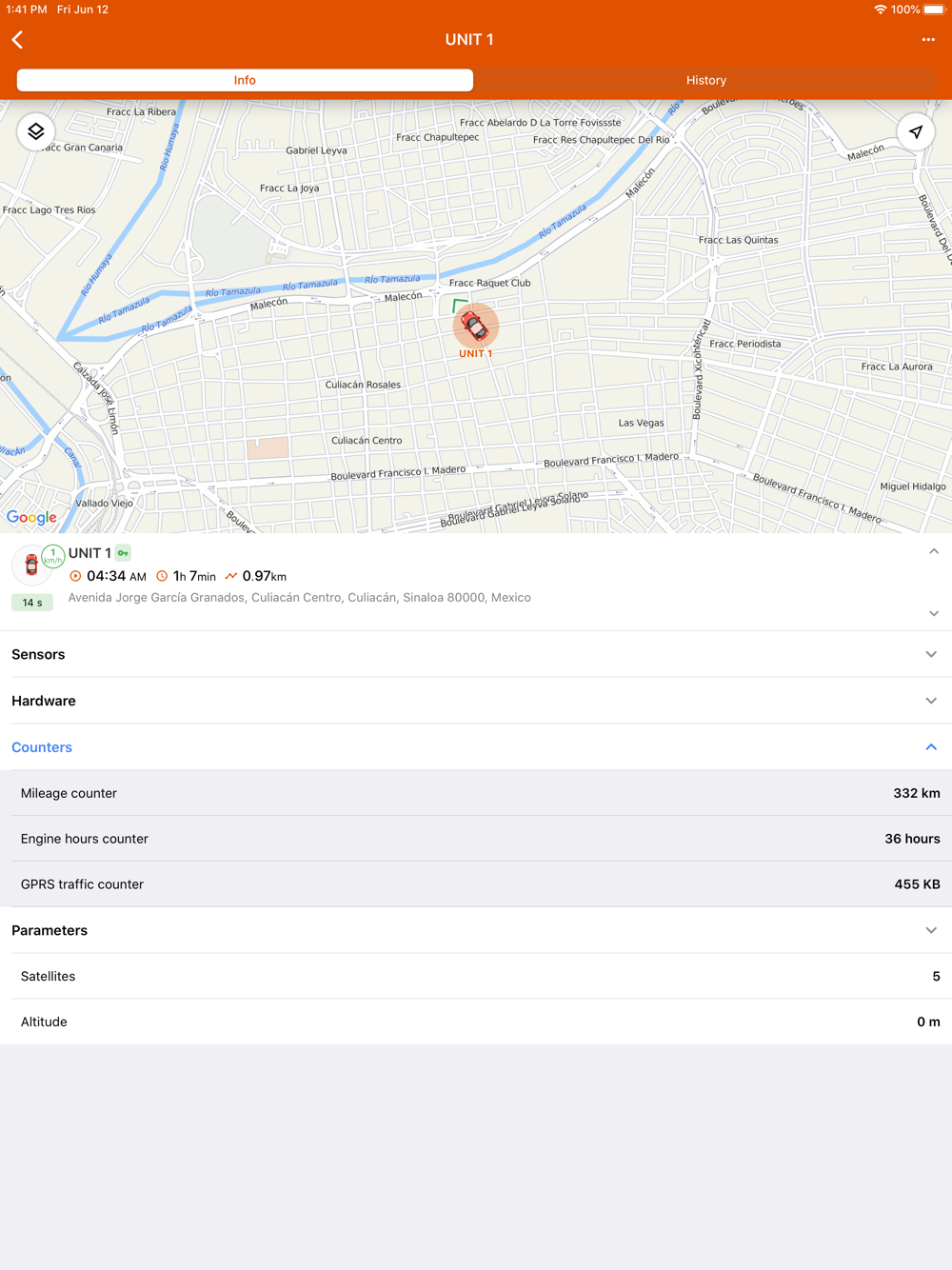This screenshot has width=952, height=1270.
Task: Tap the Fracc La Ribera map label
Action: (x=142, y=112)
